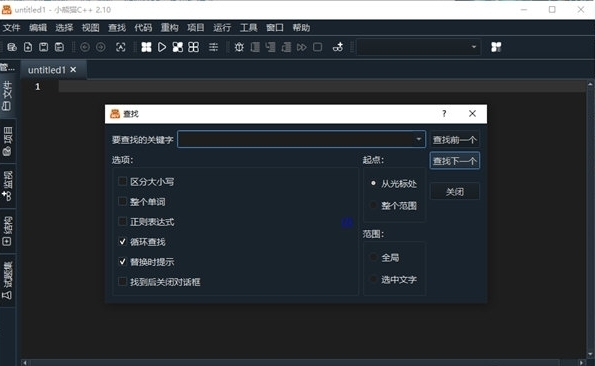
Task: Open the 窗口 menu
Action: point(275,28)
